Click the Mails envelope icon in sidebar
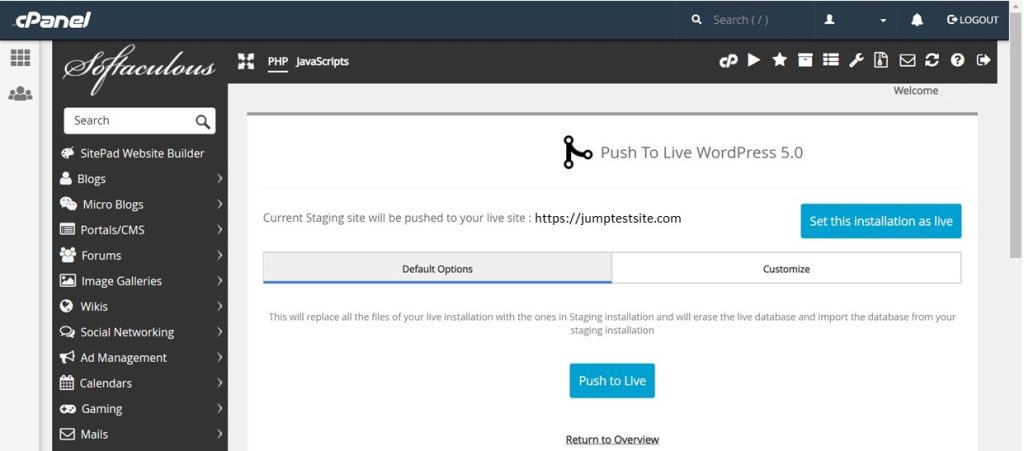The height and width of the screenshot is (451, 1024). point(67,434)
